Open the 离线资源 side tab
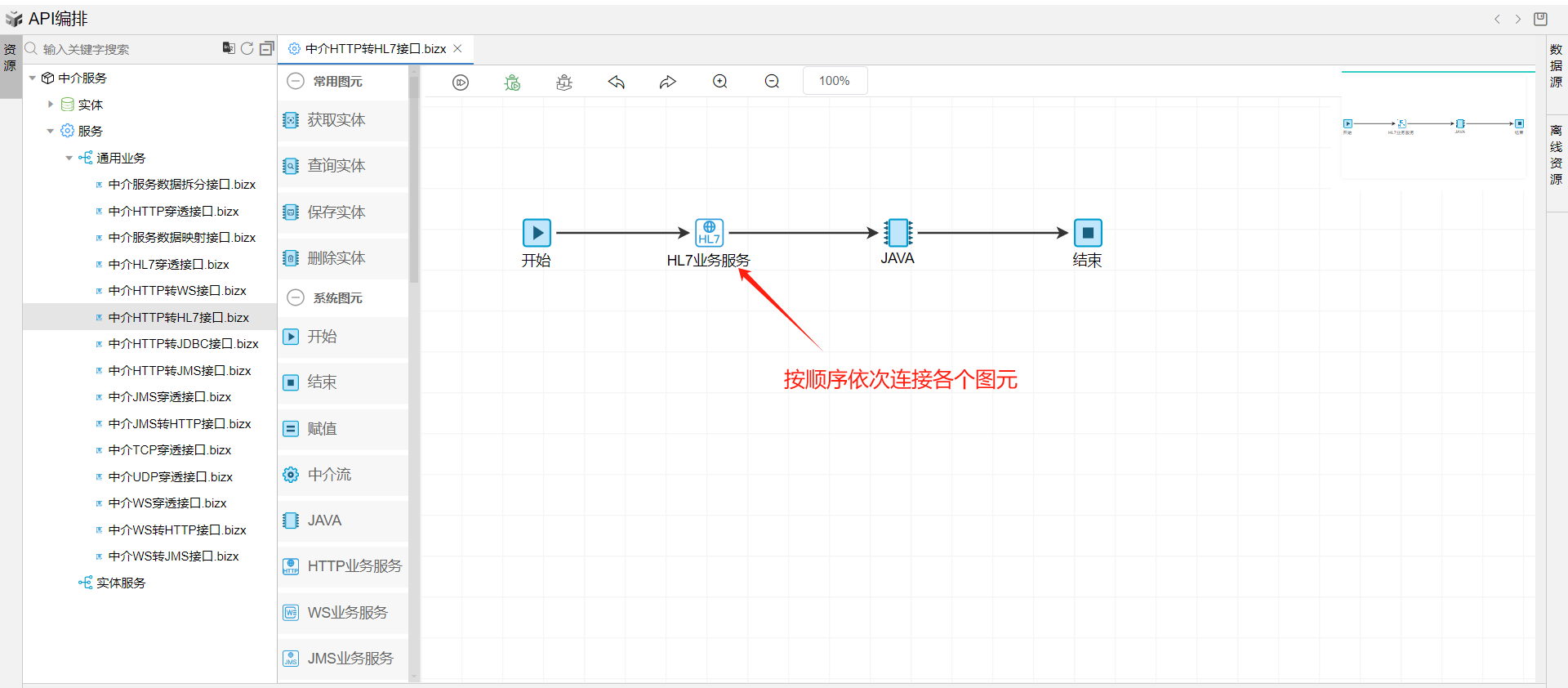The image size is (1568, 688). pyautogui.click(x=1556, y=154)
